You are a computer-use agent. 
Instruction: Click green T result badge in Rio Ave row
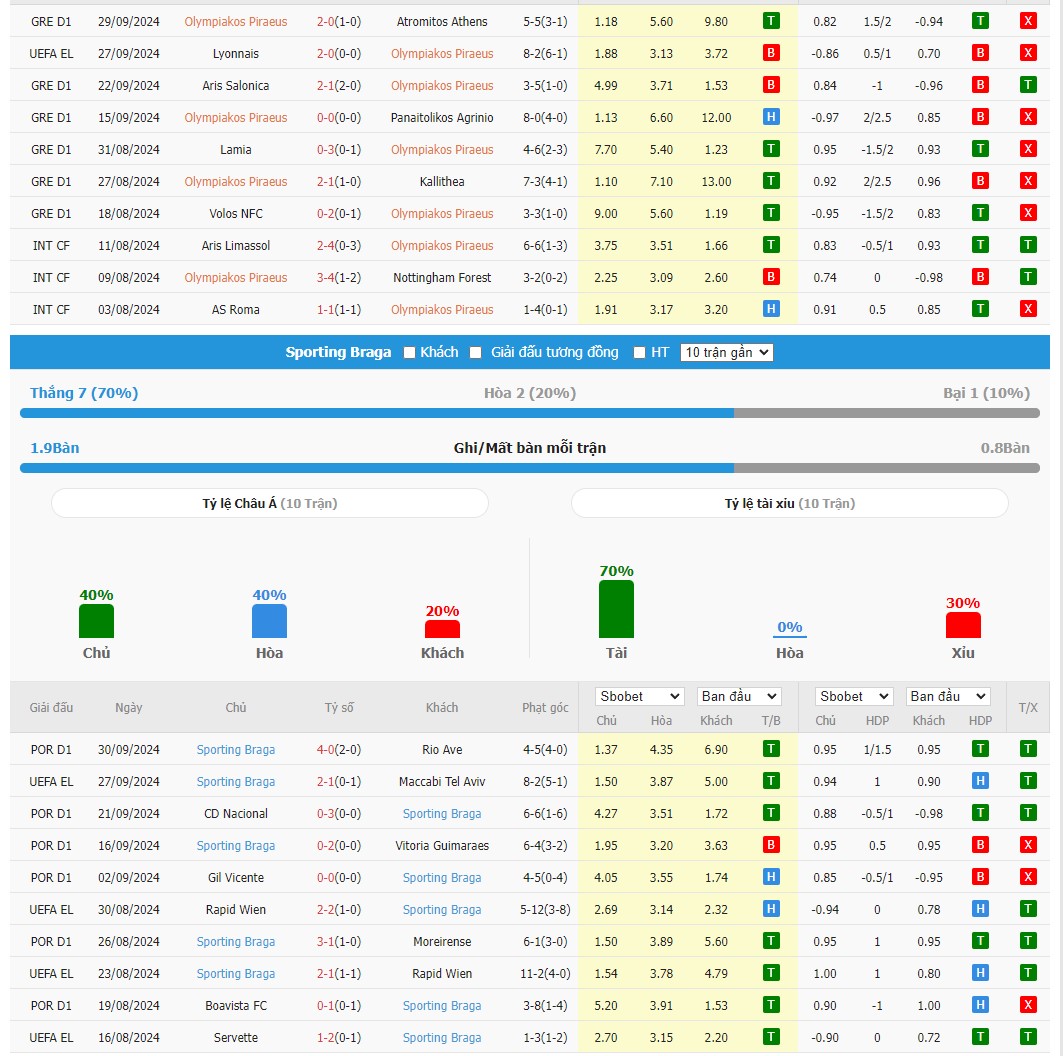pyautogui.click(x=771, y=749)
